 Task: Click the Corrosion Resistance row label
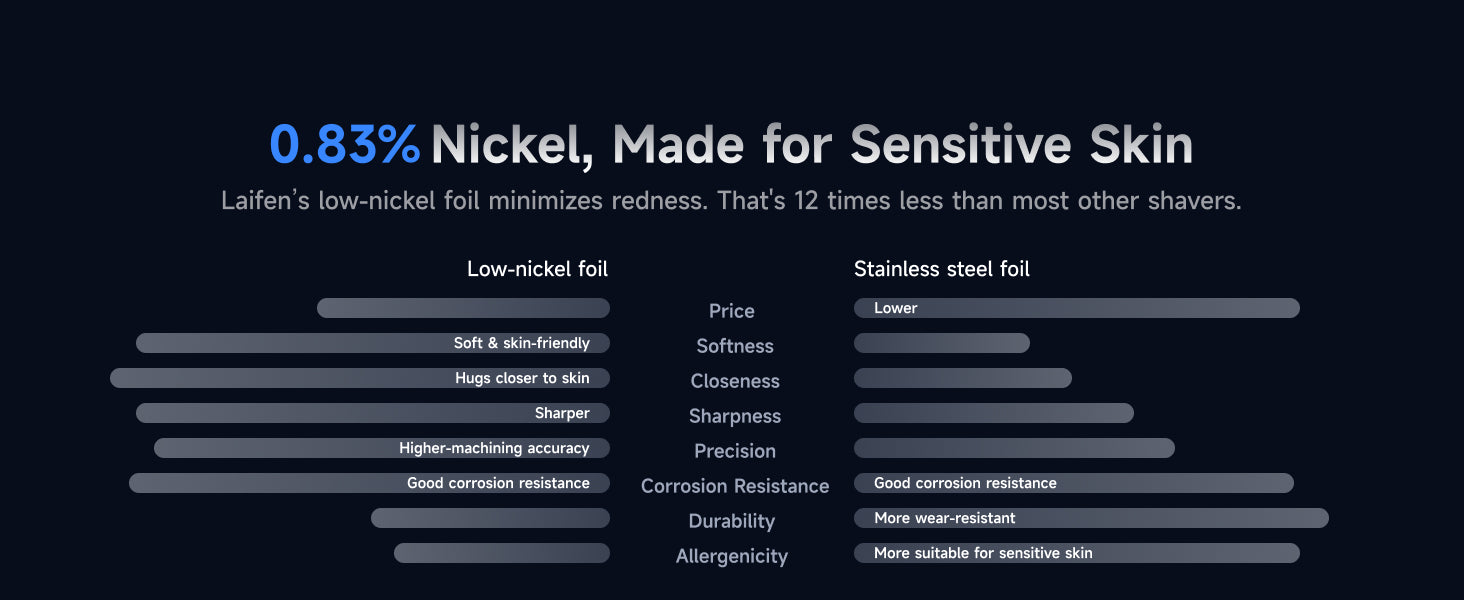coord(735,486)
